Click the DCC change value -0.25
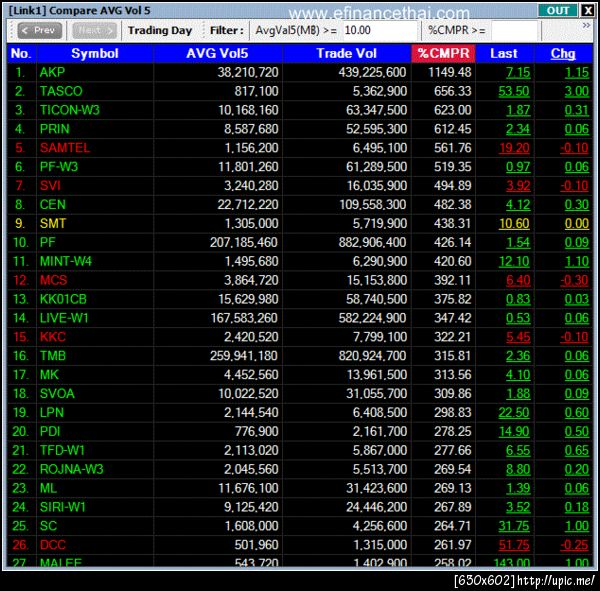 click(574, 545)
